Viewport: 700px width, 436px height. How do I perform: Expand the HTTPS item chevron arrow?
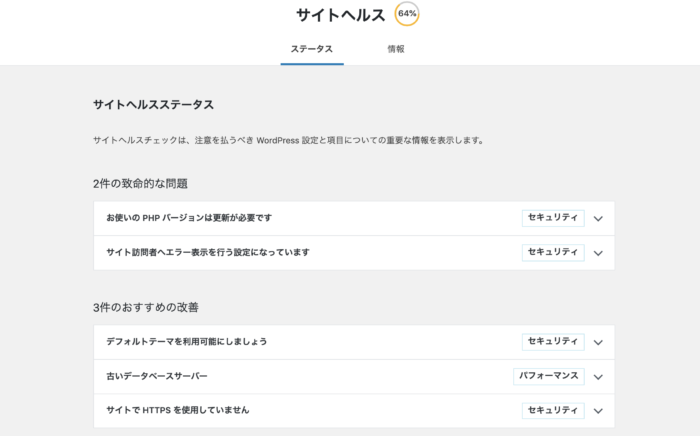tap(598, 411)
